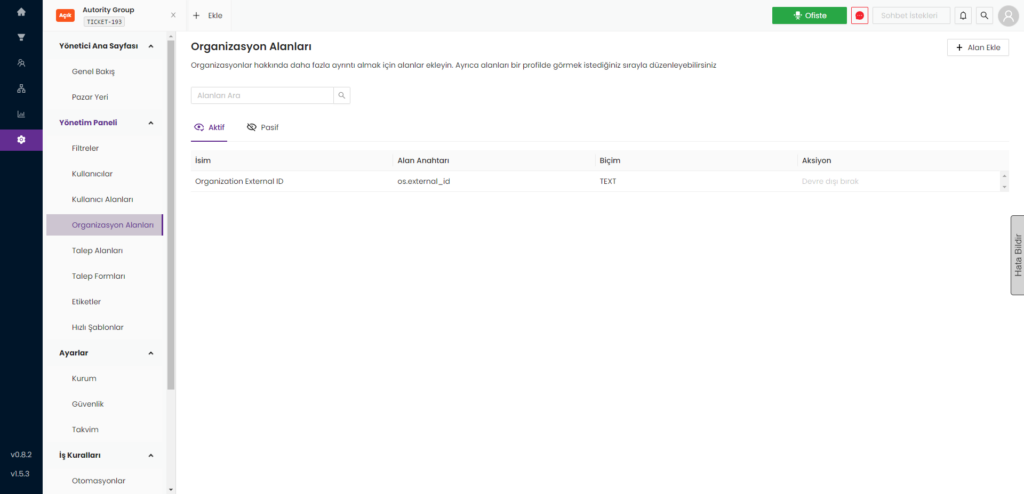
Task: Click the sidebar vertical scrollbar
Action: pos(171,214)
